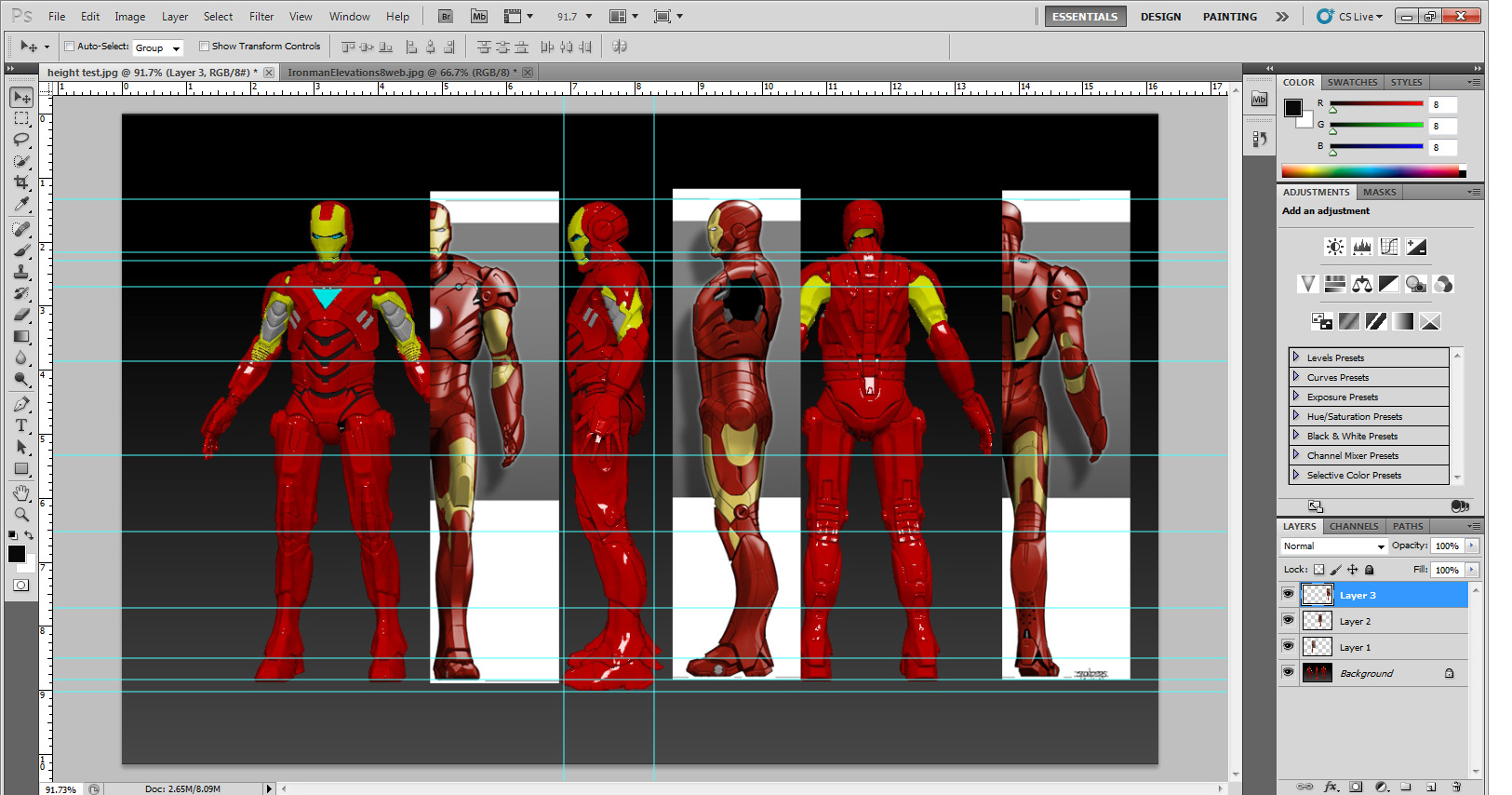This screenshot has height=795, width=1512.
Task: Select the Lasso tool
Action: (x=21, y=140)
